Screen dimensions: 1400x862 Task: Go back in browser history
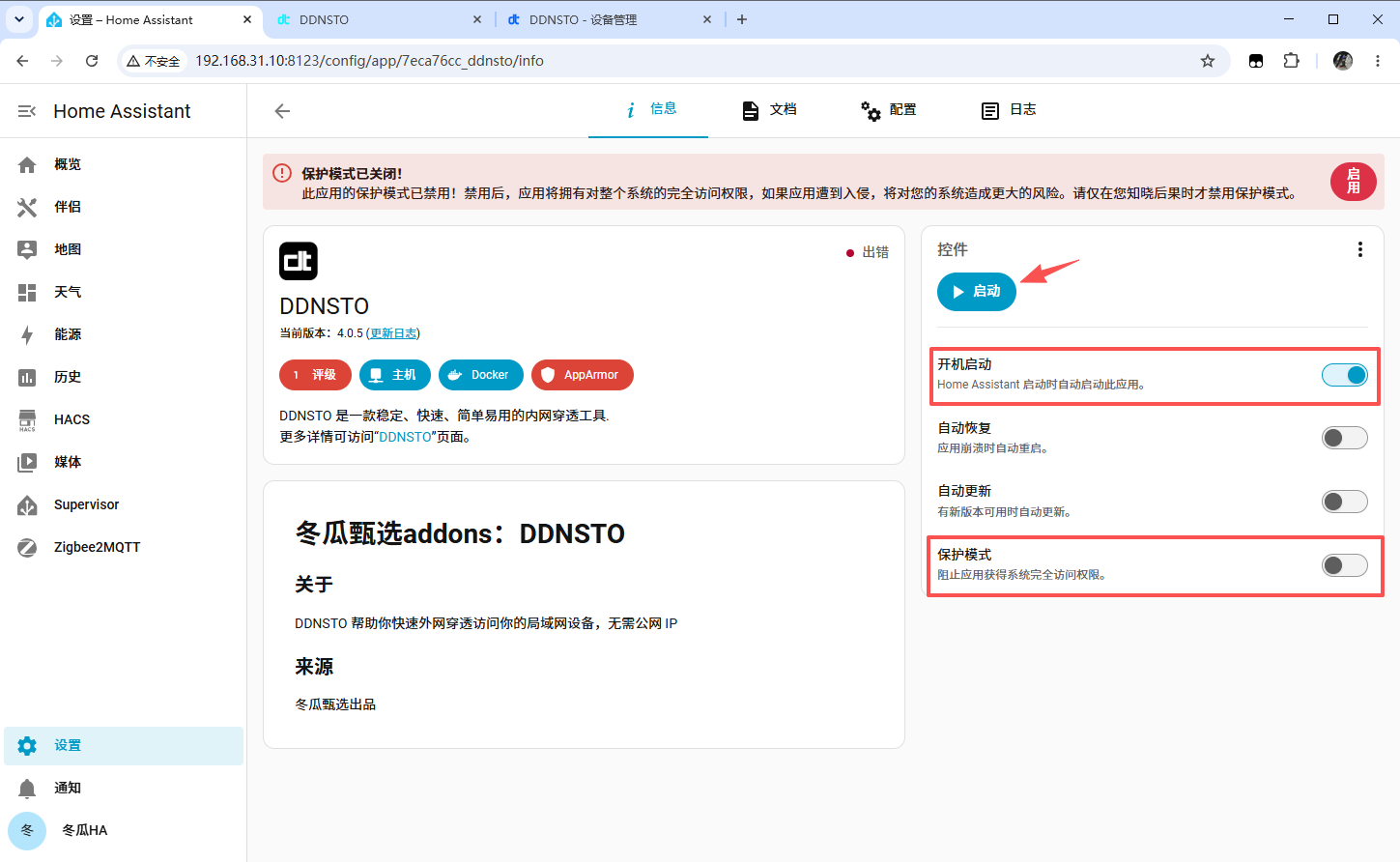click(22, 61)
